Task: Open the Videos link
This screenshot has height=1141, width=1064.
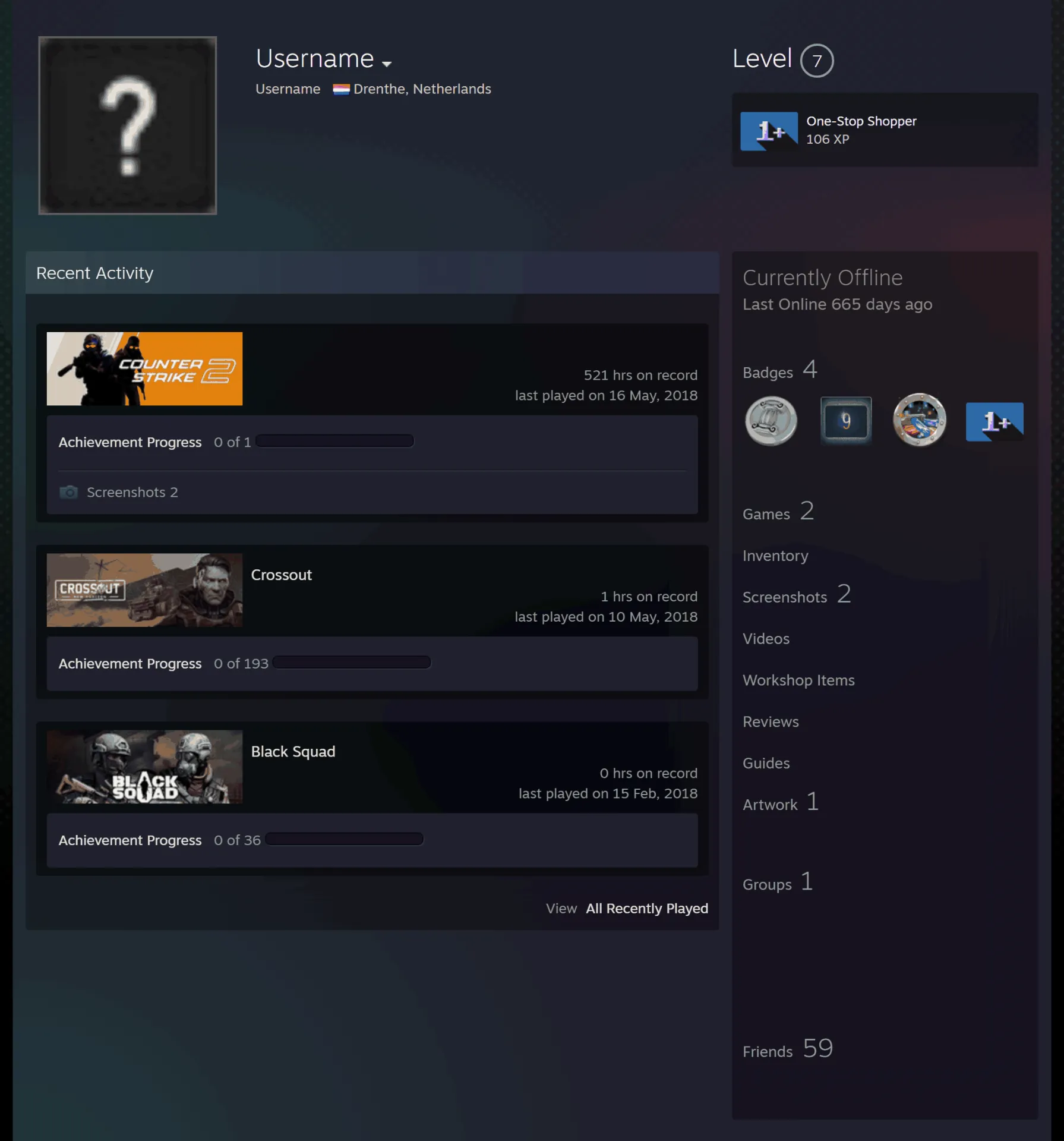Action: tap(766, 639)
